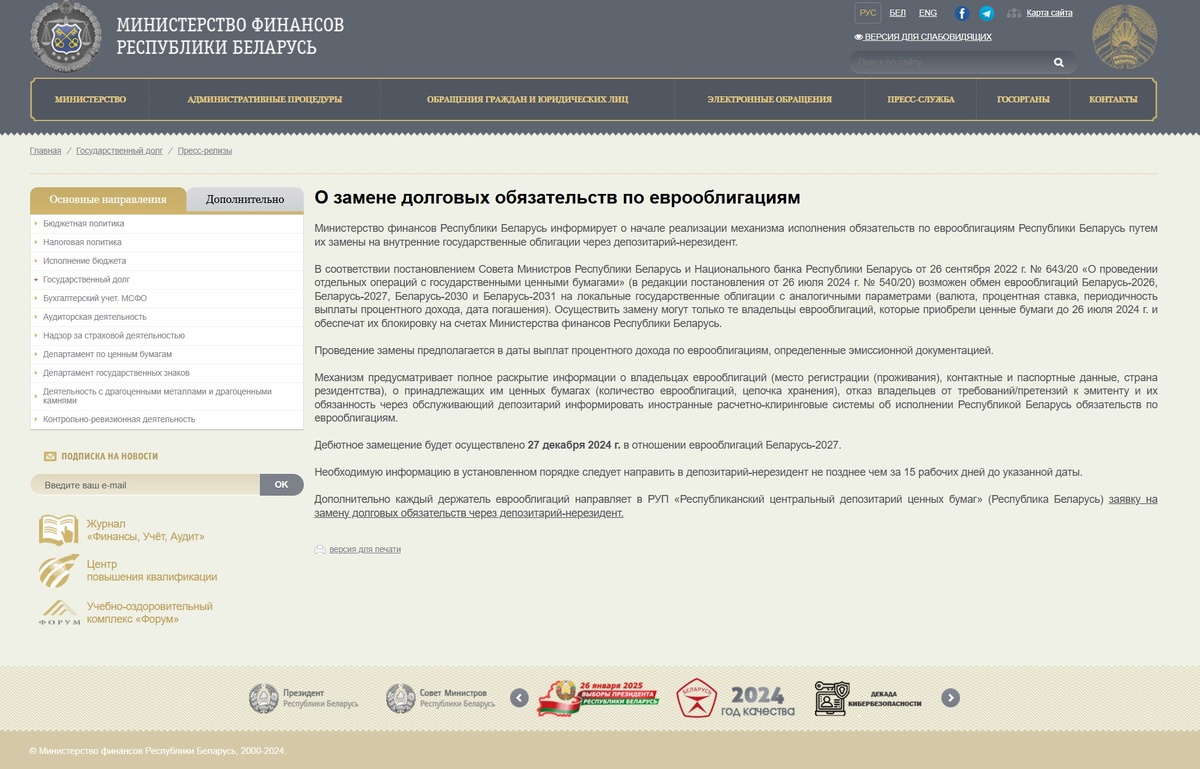This screenshot has height=769, width=1200.
Task: Open the Учебно-оздоровительный комплекс Форум link
Action: pos(150,613)
